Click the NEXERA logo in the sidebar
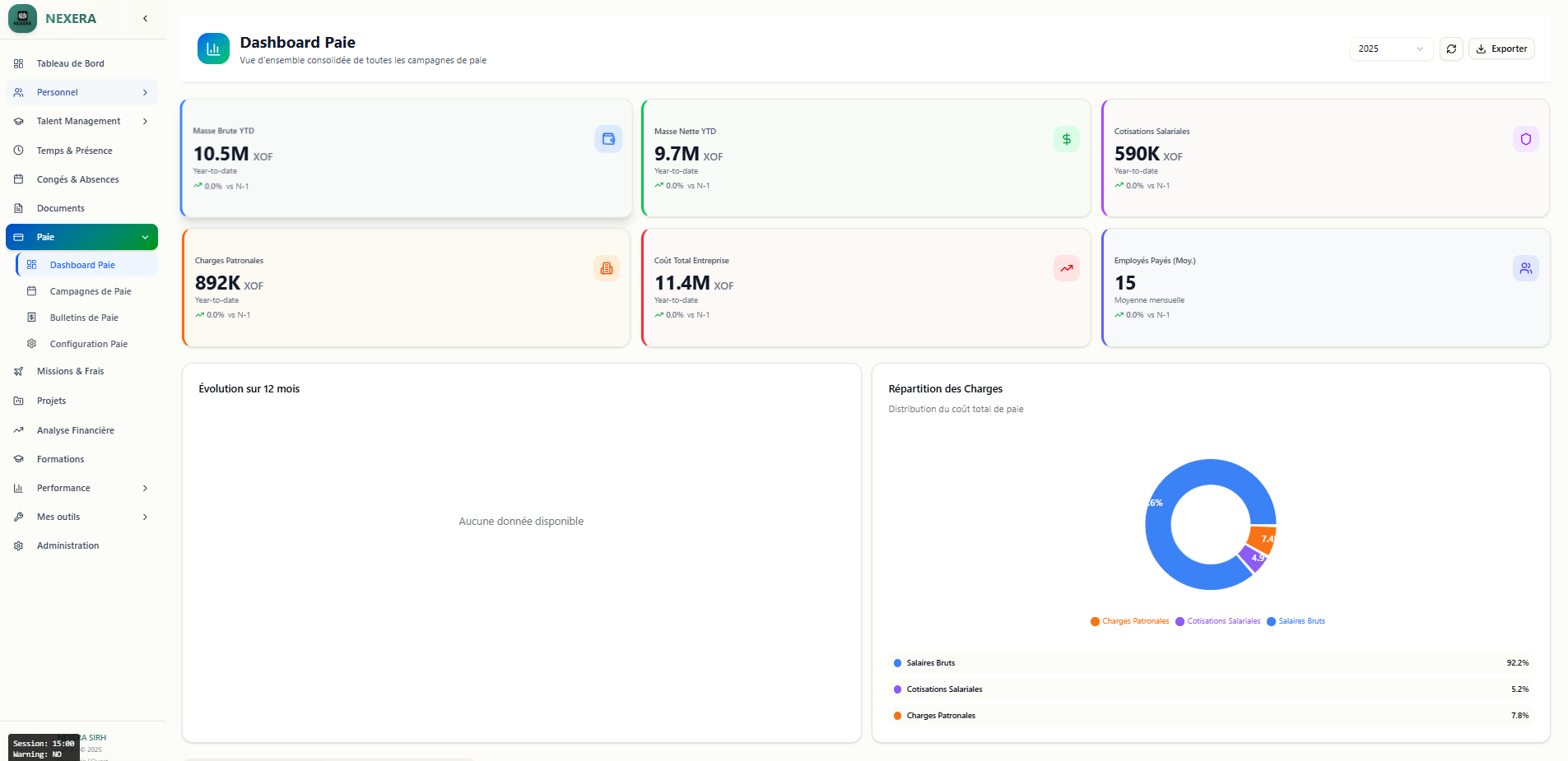Viewport: 1568px width, 761px height. coord(22,18)
